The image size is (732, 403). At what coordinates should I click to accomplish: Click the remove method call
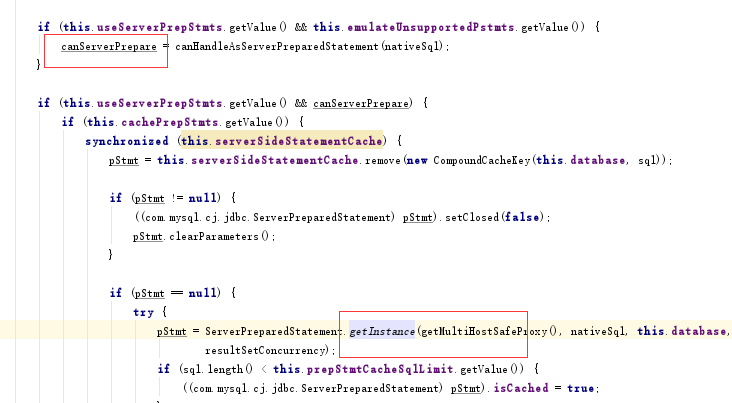coord(383,160)
